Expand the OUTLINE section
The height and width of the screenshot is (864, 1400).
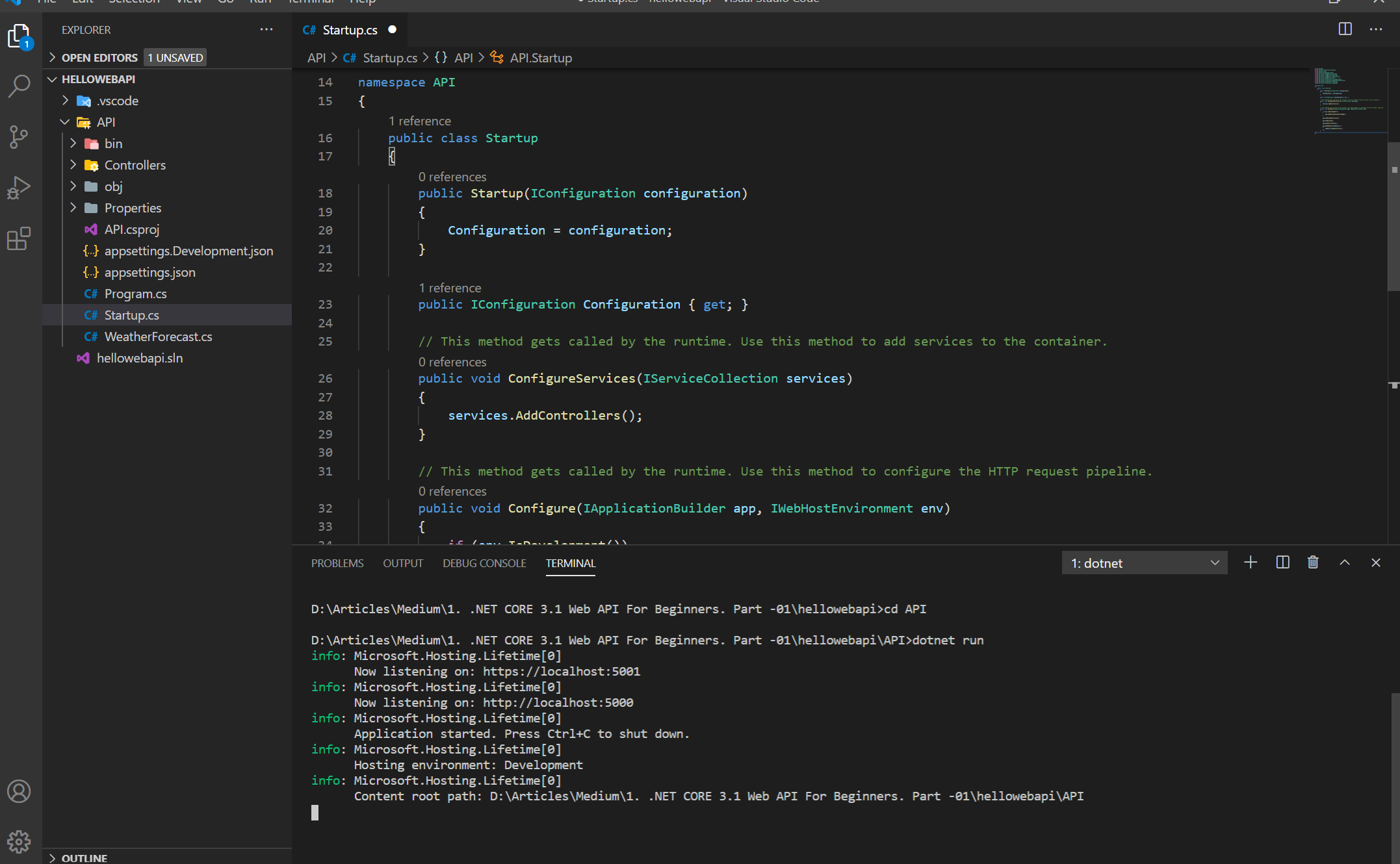[x=52, y=858]
